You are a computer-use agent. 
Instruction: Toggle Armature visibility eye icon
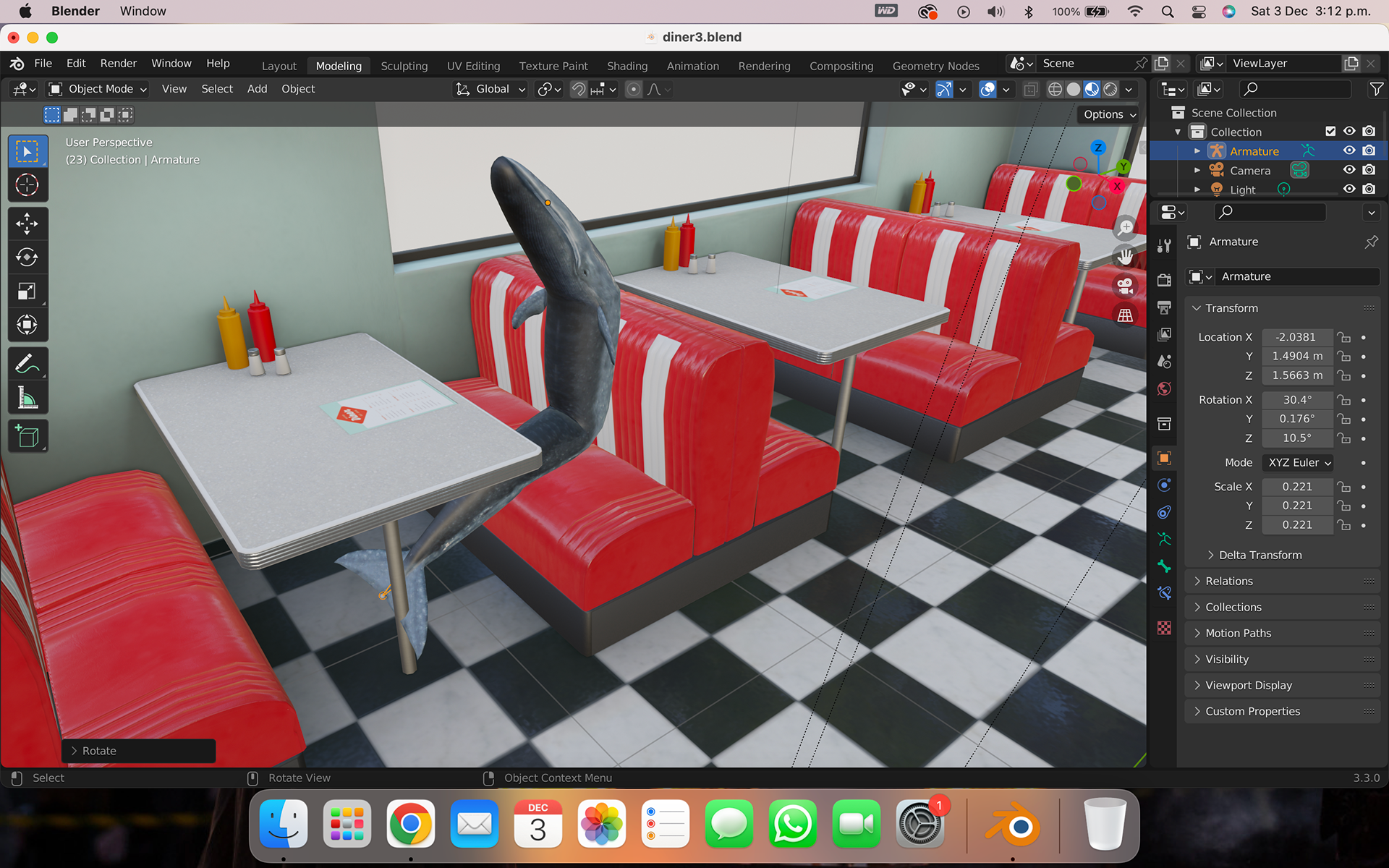tap(1349, 150)
